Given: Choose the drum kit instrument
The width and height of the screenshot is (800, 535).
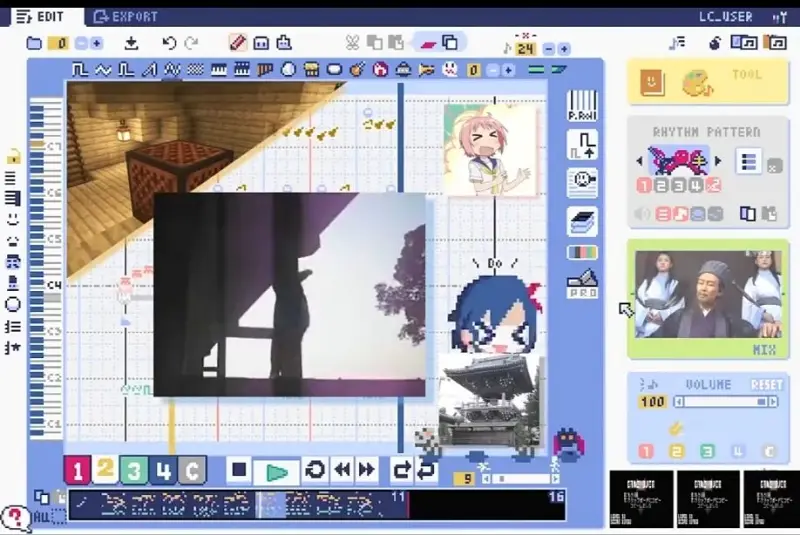Looking at the screenshot, I should click(311, 69).
